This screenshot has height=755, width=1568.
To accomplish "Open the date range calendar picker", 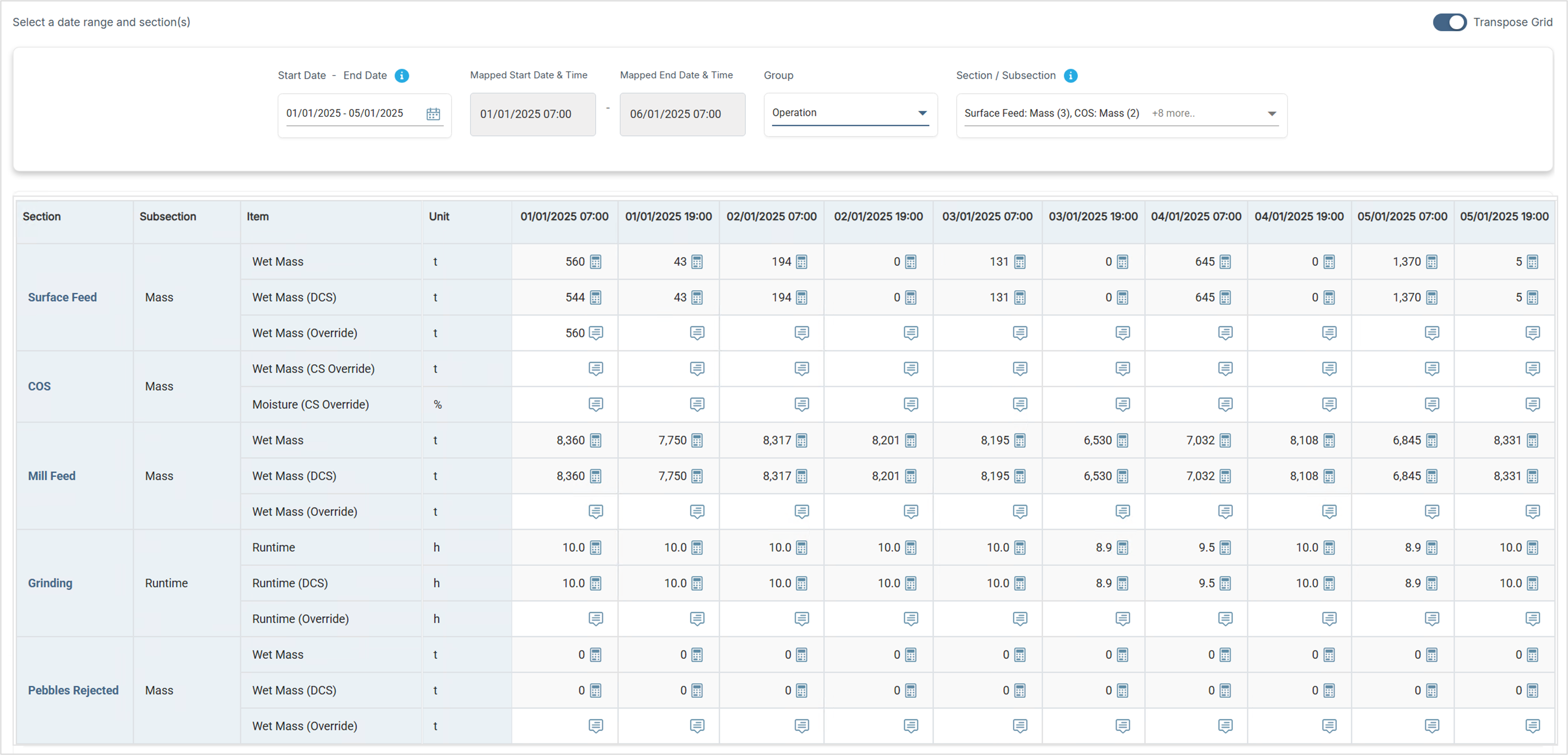I will [433, 114].
